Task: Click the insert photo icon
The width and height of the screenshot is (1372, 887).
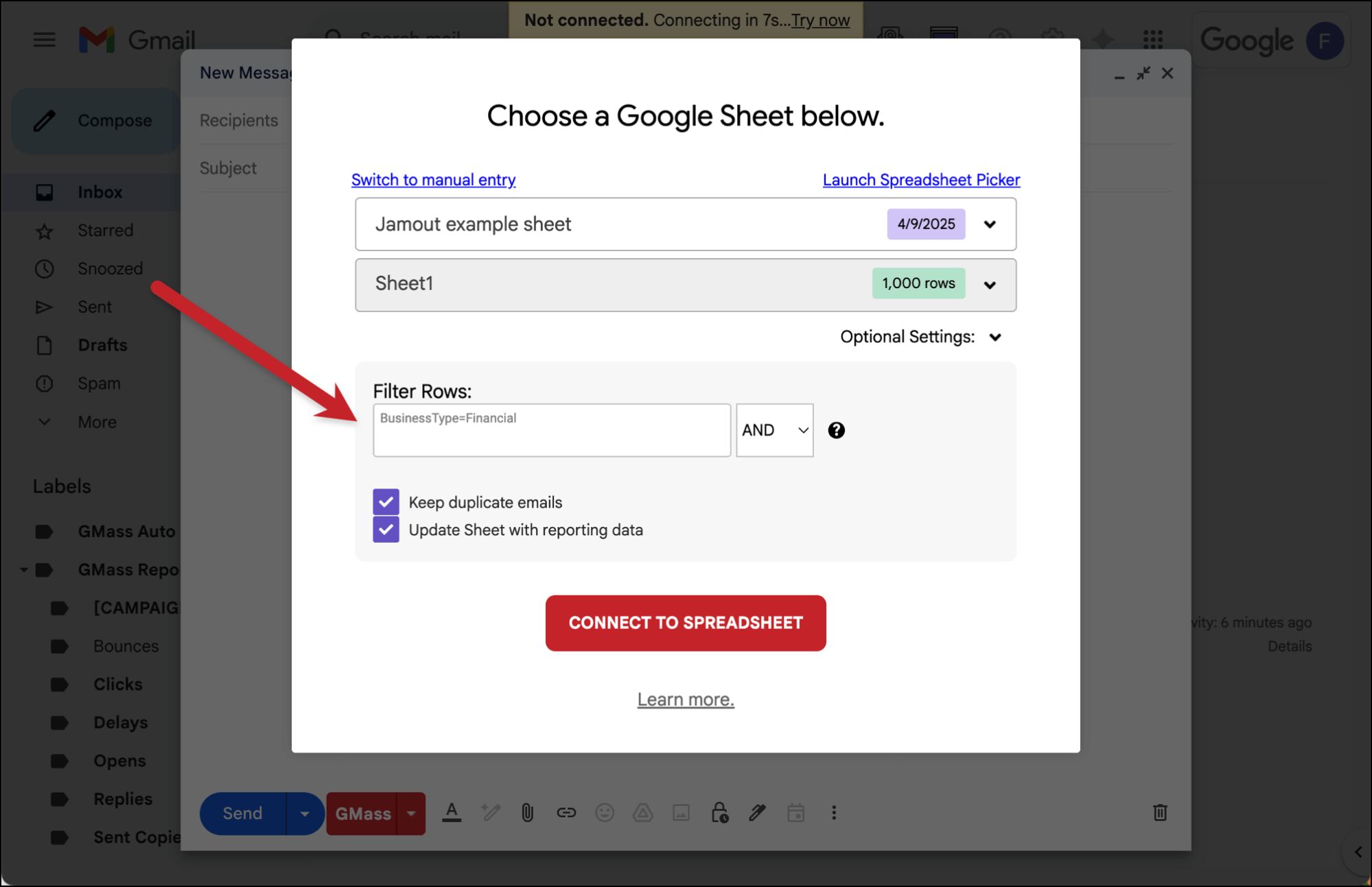Action: click(682, 813)
